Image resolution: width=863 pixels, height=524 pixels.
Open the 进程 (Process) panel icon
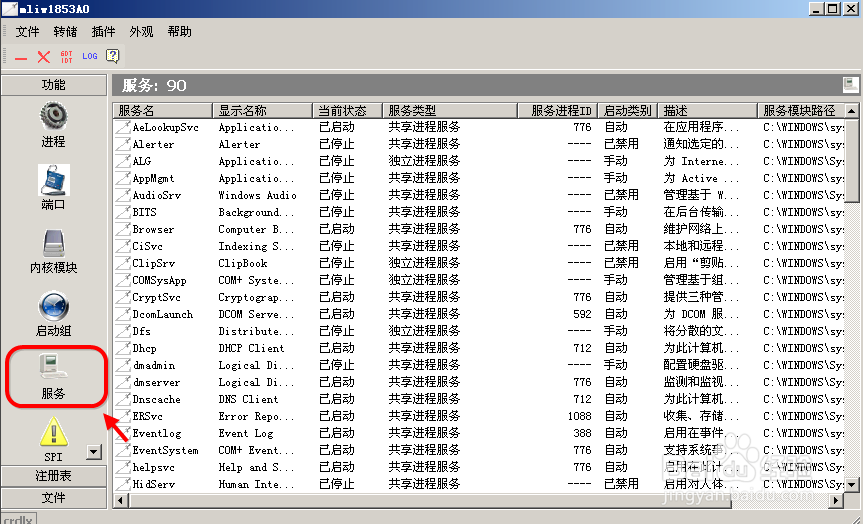(53, 117)
